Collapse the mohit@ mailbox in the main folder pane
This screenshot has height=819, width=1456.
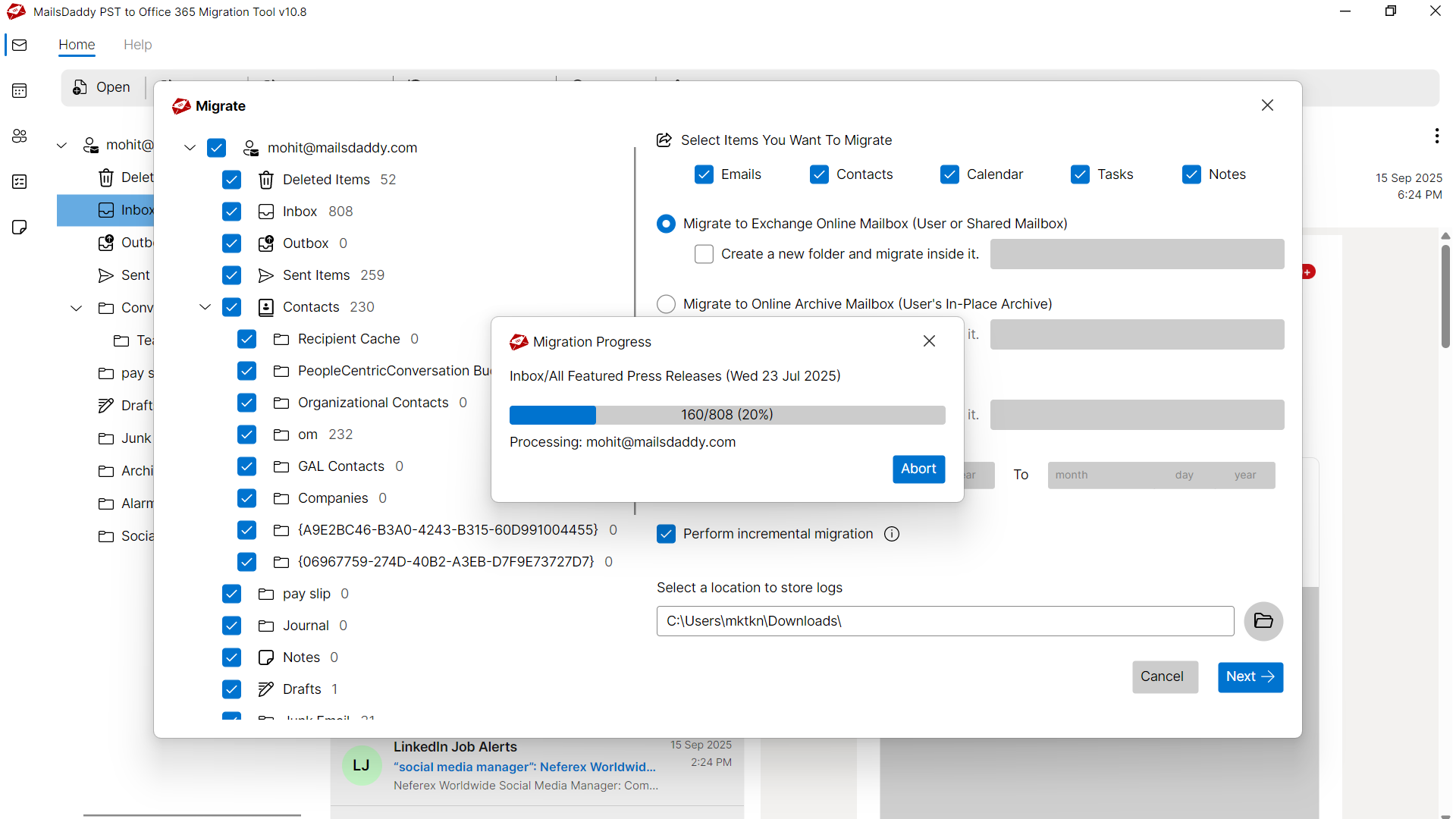(x=61, y=146)
